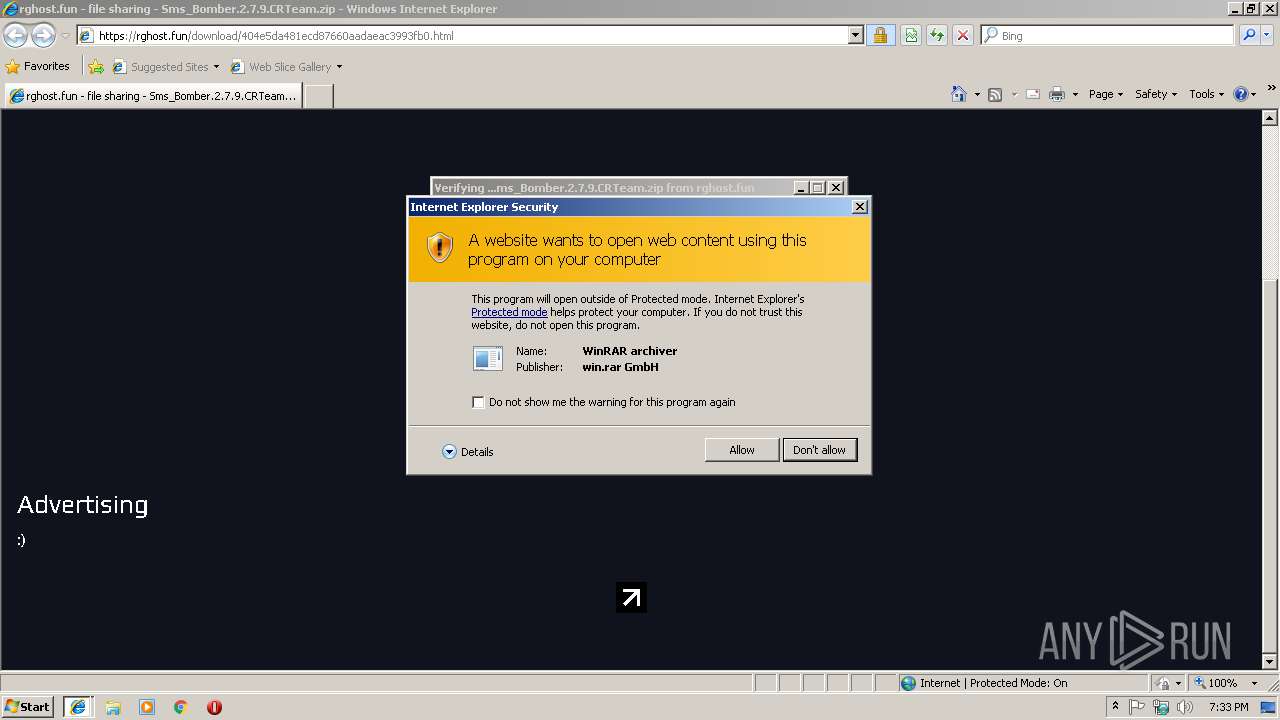
Task: Click Show desktop button at taskbar end
Action: 1268,707
